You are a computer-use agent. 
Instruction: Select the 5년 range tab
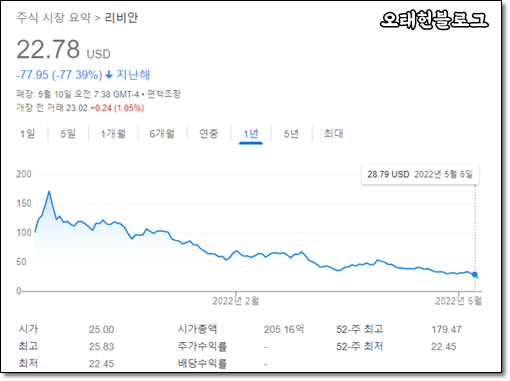click(291, 134)
